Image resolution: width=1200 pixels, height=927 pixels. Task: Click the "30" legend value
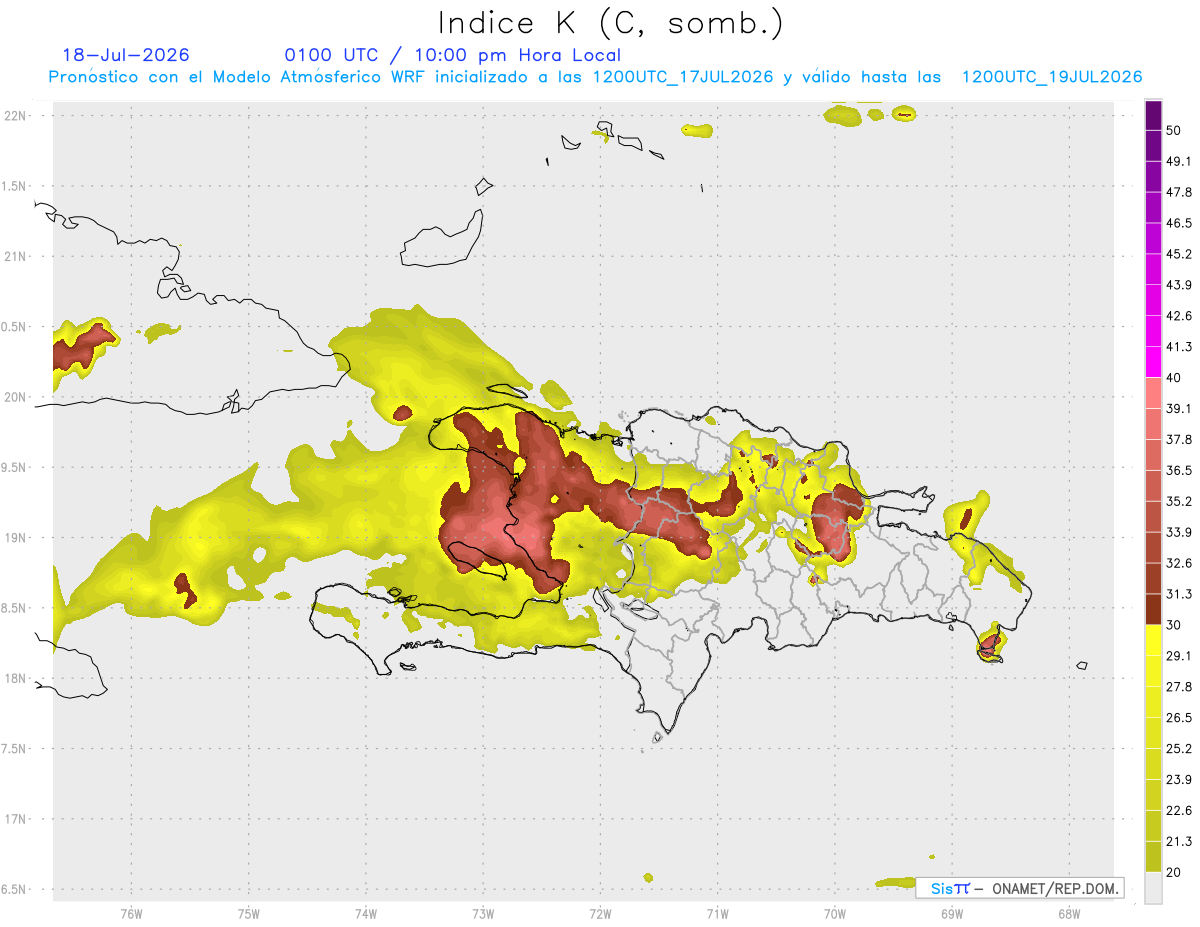coord(1174,625)
